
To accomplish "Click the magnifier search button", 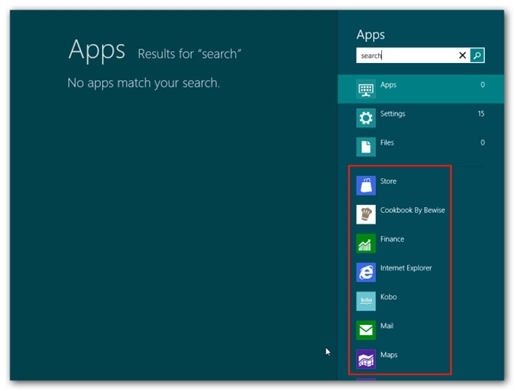I will click(477, 55).
